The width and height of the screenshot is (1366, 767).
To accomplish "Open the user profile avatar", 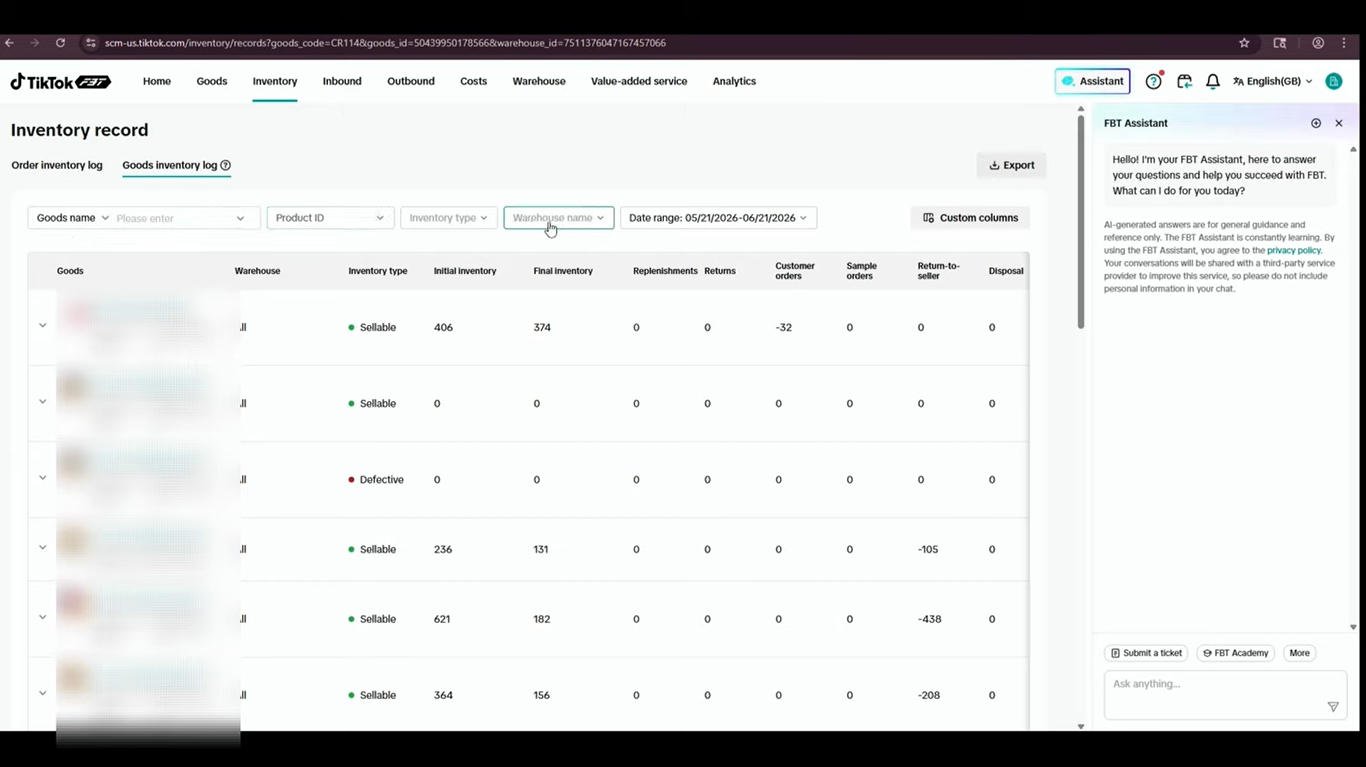I will [x=1333, y=81].
